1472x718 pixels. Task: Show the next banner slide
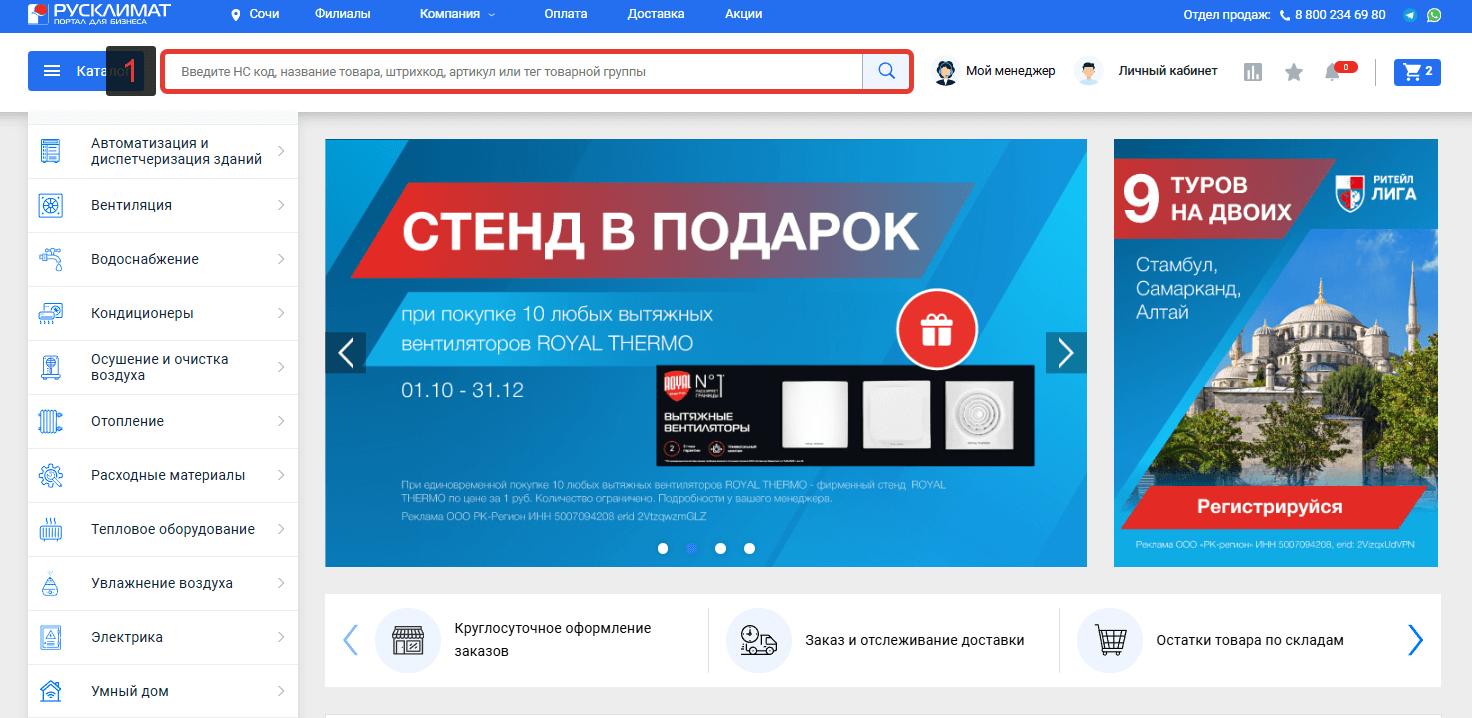click(1066, 352)
